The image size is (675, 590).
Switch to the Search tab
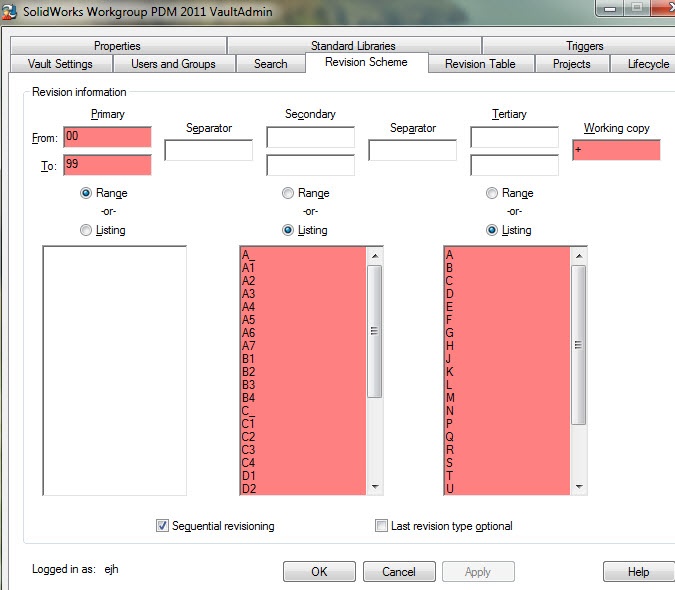coord(270,64)
